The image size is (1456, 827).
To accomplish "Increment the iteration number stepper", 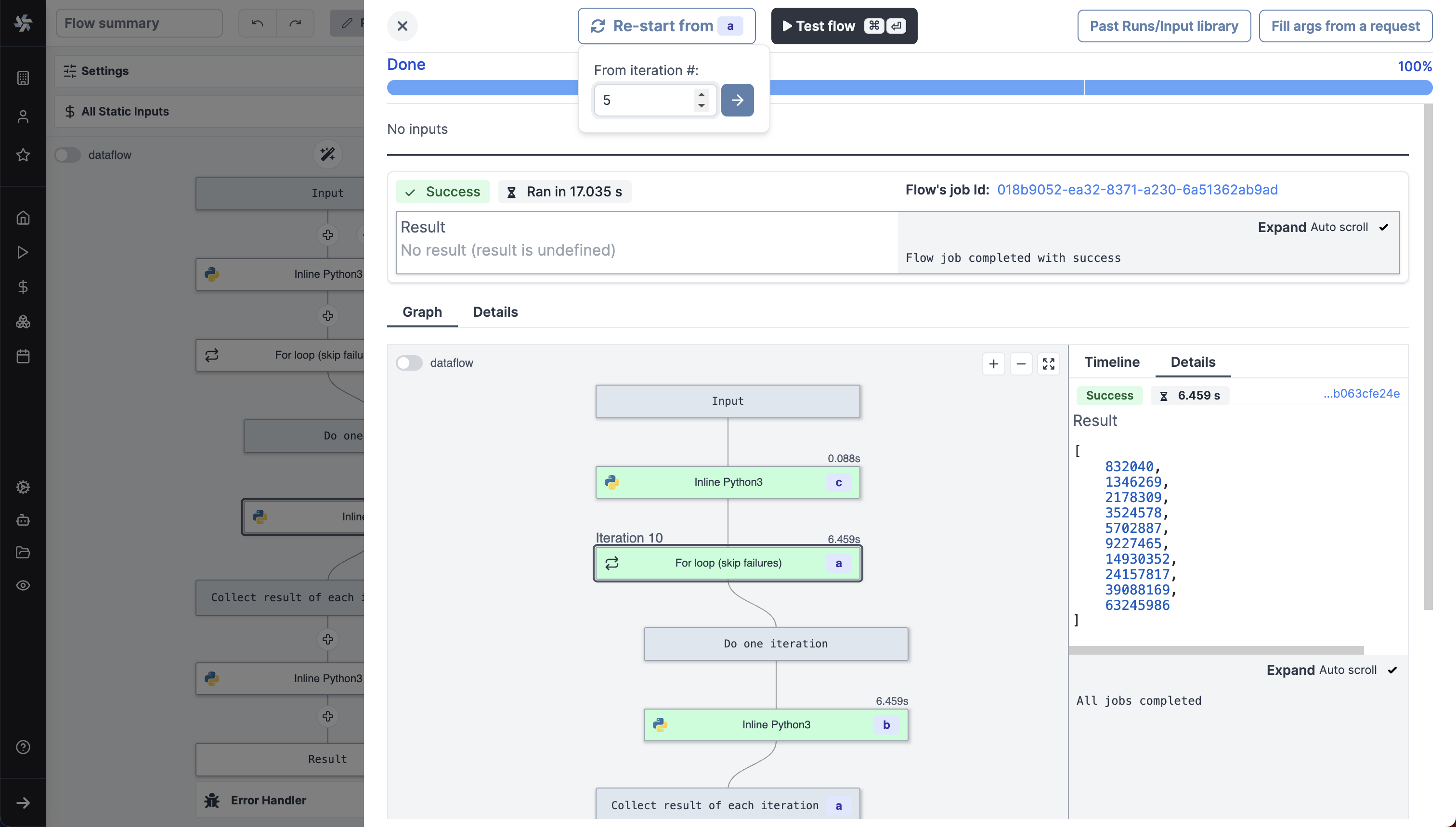I will (x=702, y=94).
